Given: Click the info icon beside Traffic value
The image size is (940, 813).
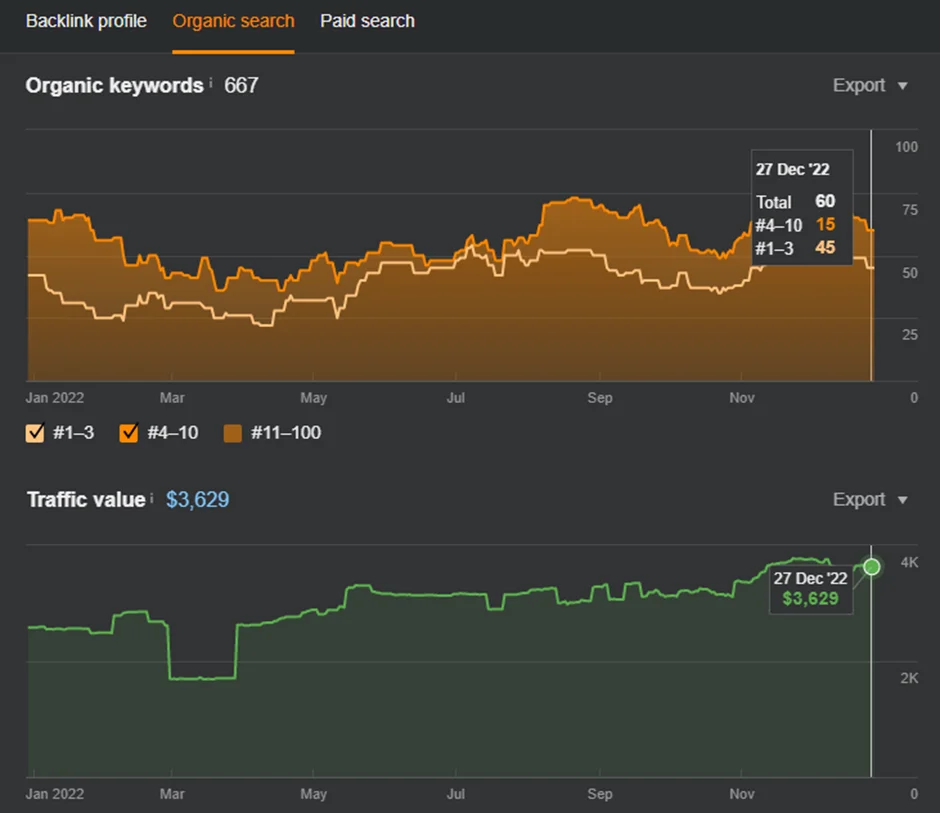Looking at the screenshot, I should tap(152, 498).
